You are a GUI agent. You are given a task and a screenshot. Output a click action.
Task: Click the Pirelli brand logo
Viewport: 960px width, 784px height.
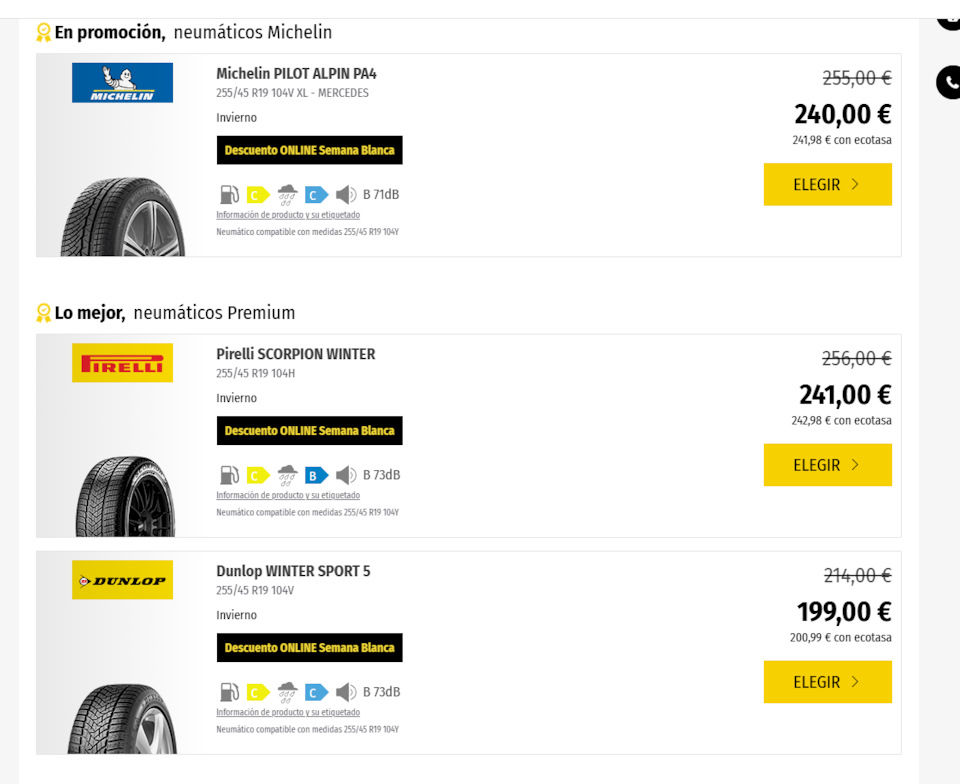click(x=122, y=363)
